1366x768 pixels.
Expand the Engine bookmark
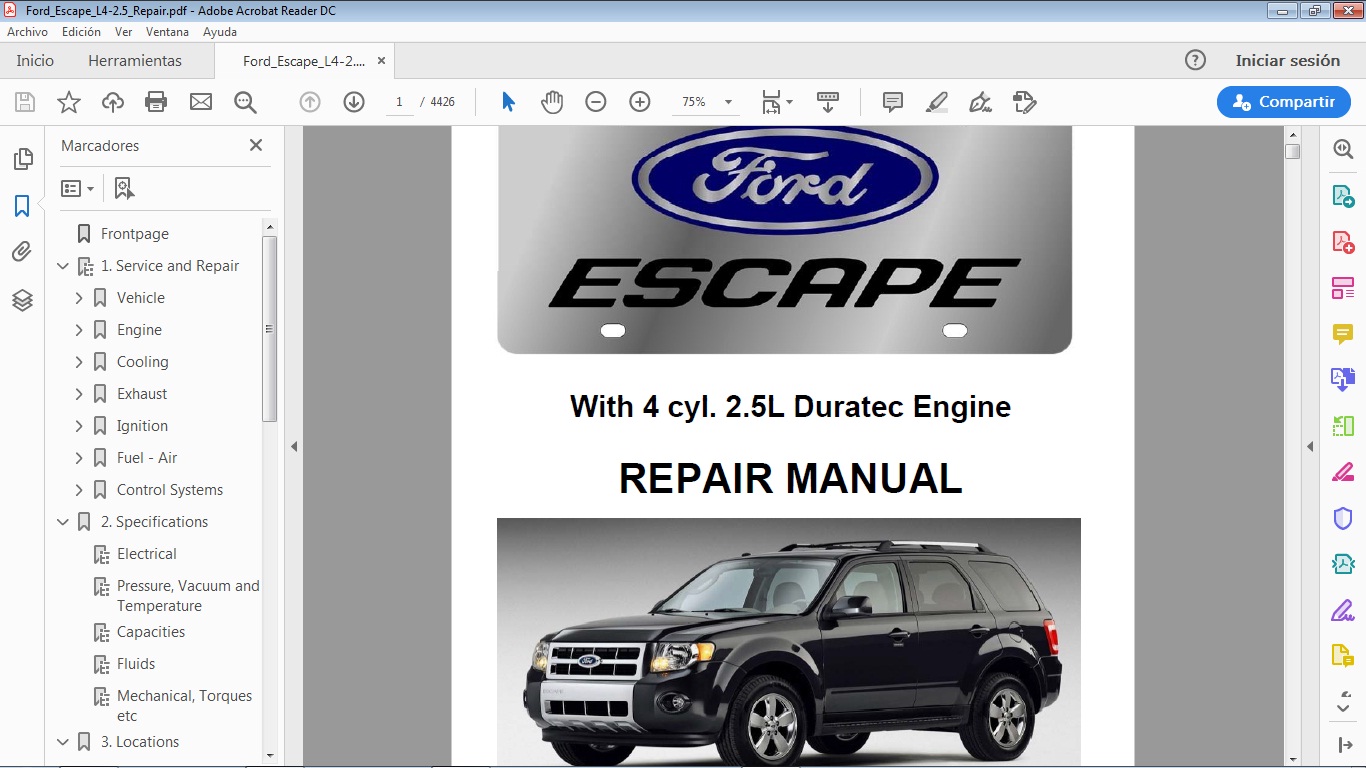coord(80,329)
